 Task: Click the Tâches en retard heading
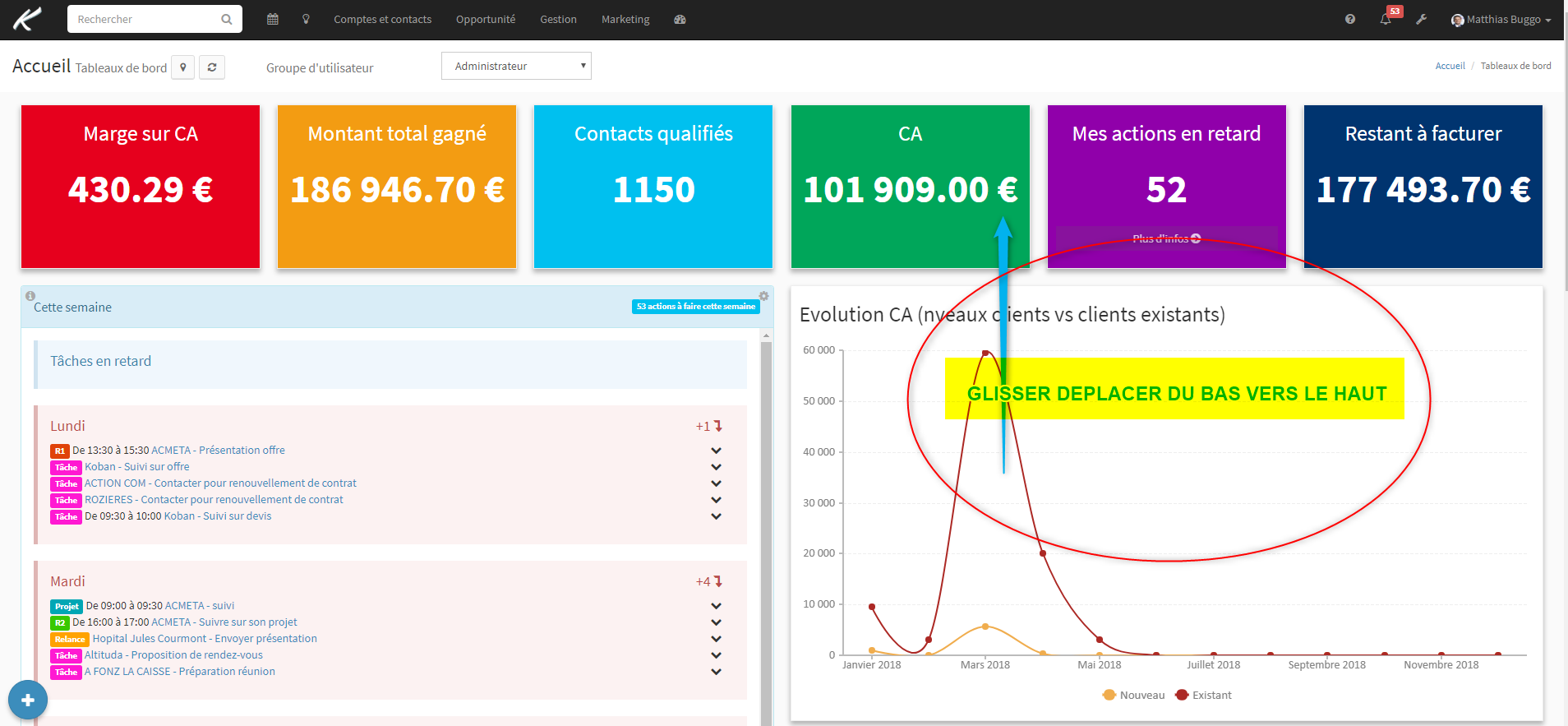tap(100, 361)
